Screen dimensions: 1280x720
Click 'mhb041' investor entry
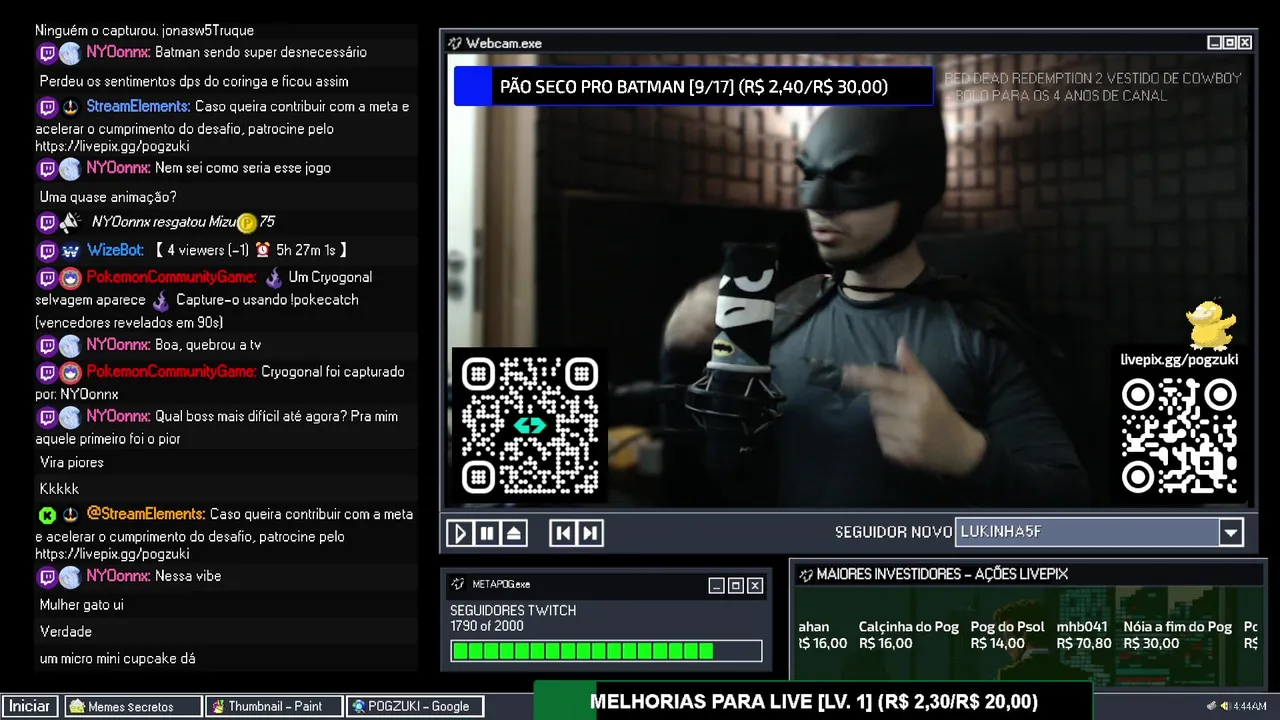tap(1083, 635)
